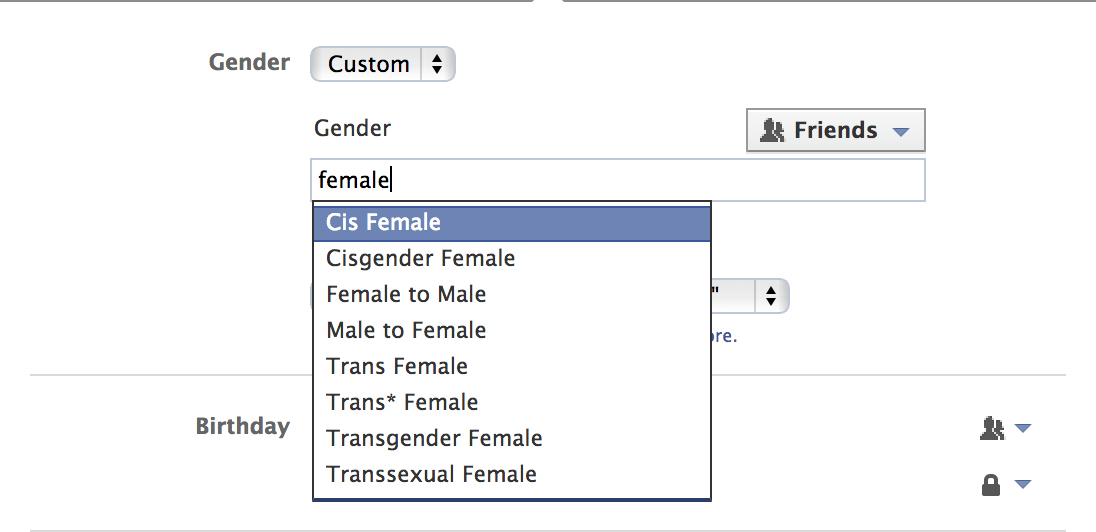
Task: Expand the Friends audience selector arrow
Action: (900, 131)
